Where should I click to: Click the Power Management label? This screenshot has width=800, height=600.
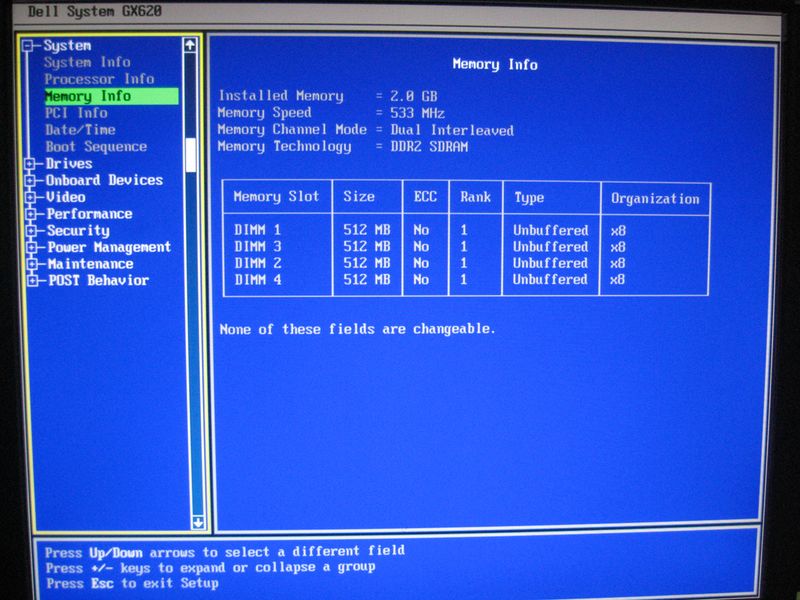coord(109,247)
